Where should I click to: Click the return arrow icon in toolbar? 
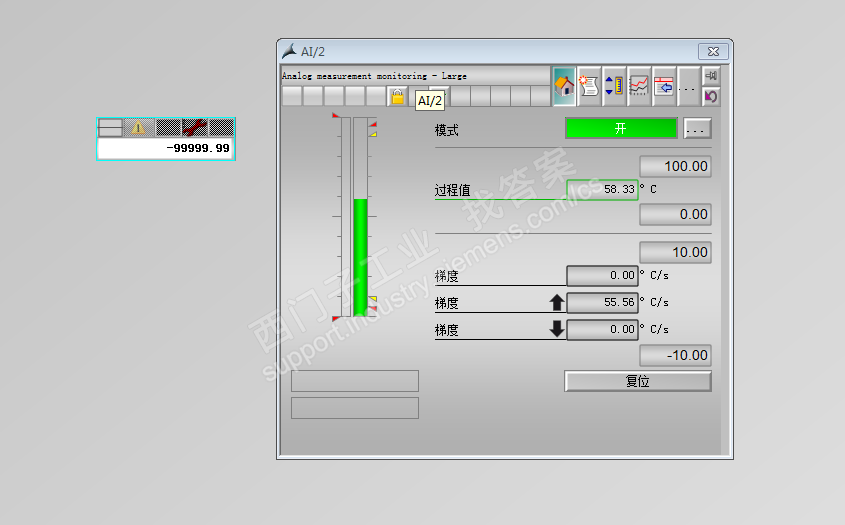711,96
